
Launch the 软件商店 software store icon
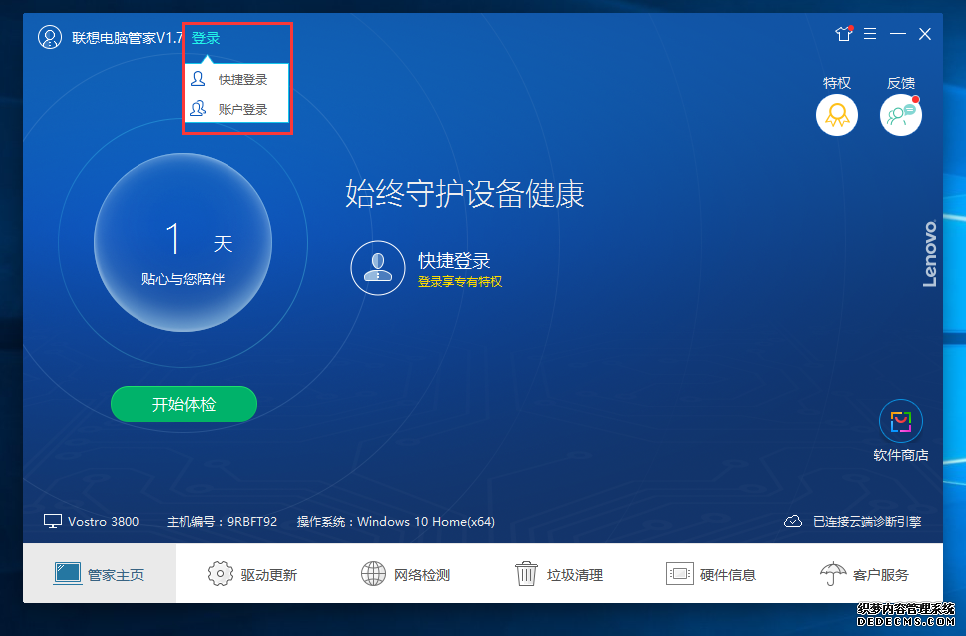901,421
